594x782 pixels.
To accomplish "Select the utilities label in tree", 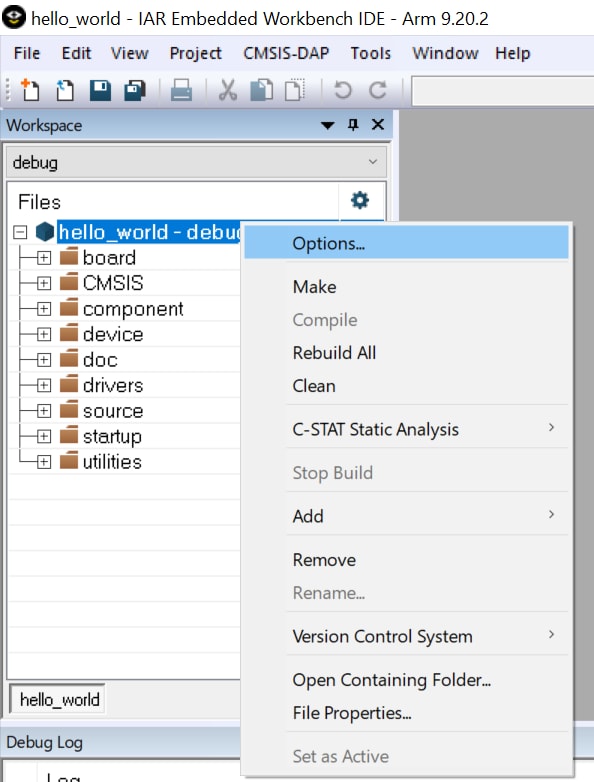I will click(112, 461).
